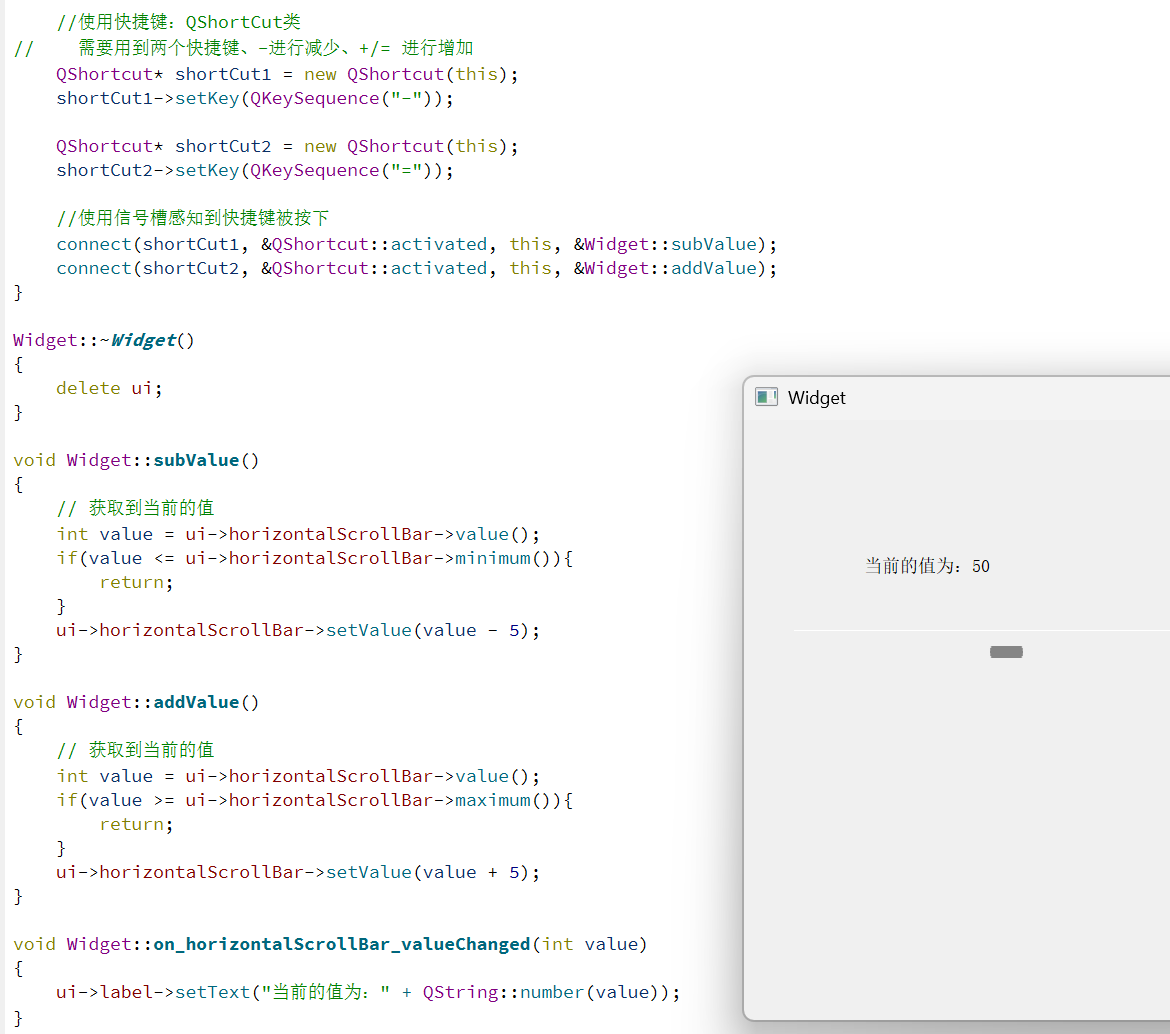Click the comment '//使用快捷键: QShortCut类'
The height and width of the screenshot is (1034, 1170).
(x=178, y=22)
